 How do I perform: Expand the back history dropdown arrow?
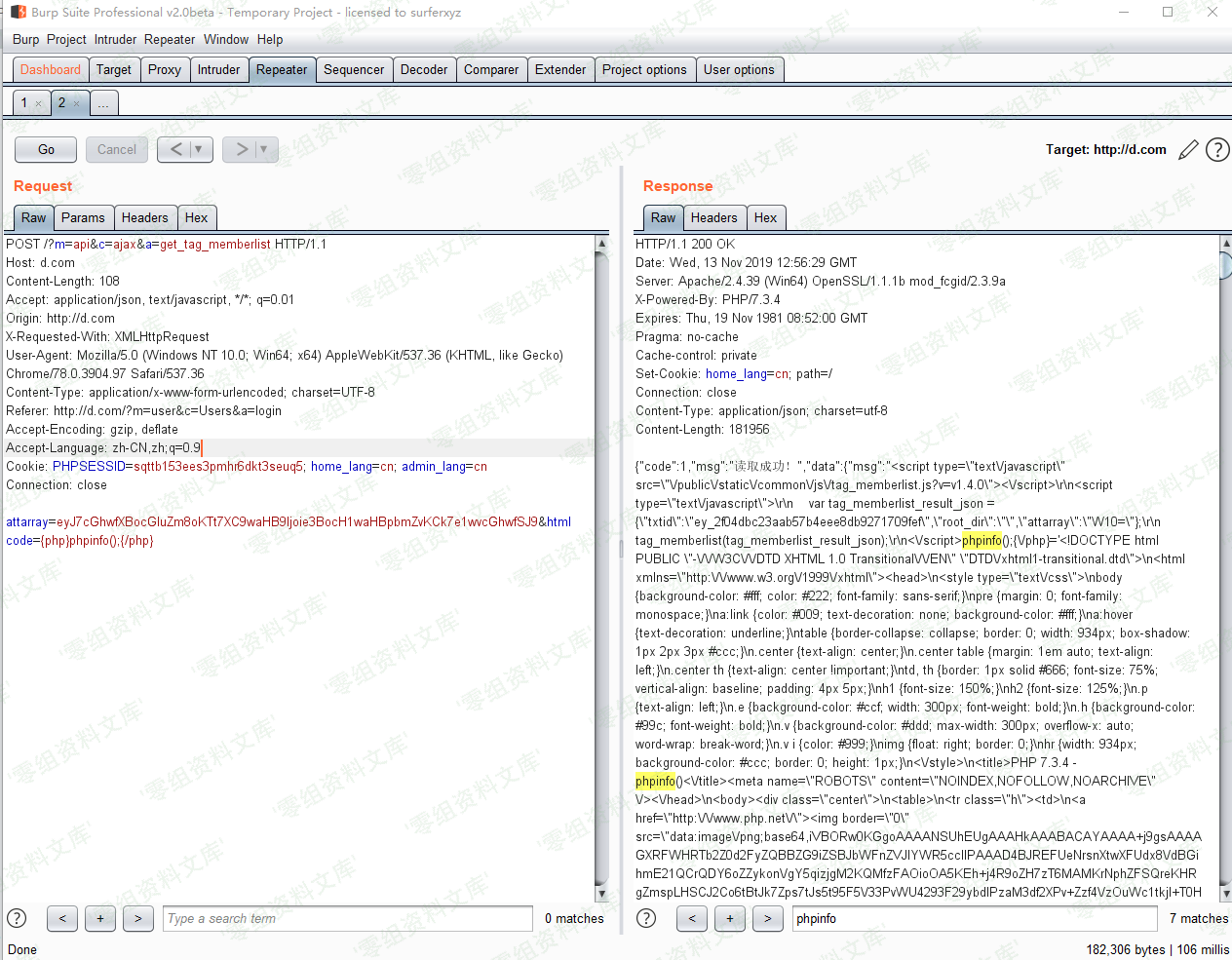click(200, 149)
